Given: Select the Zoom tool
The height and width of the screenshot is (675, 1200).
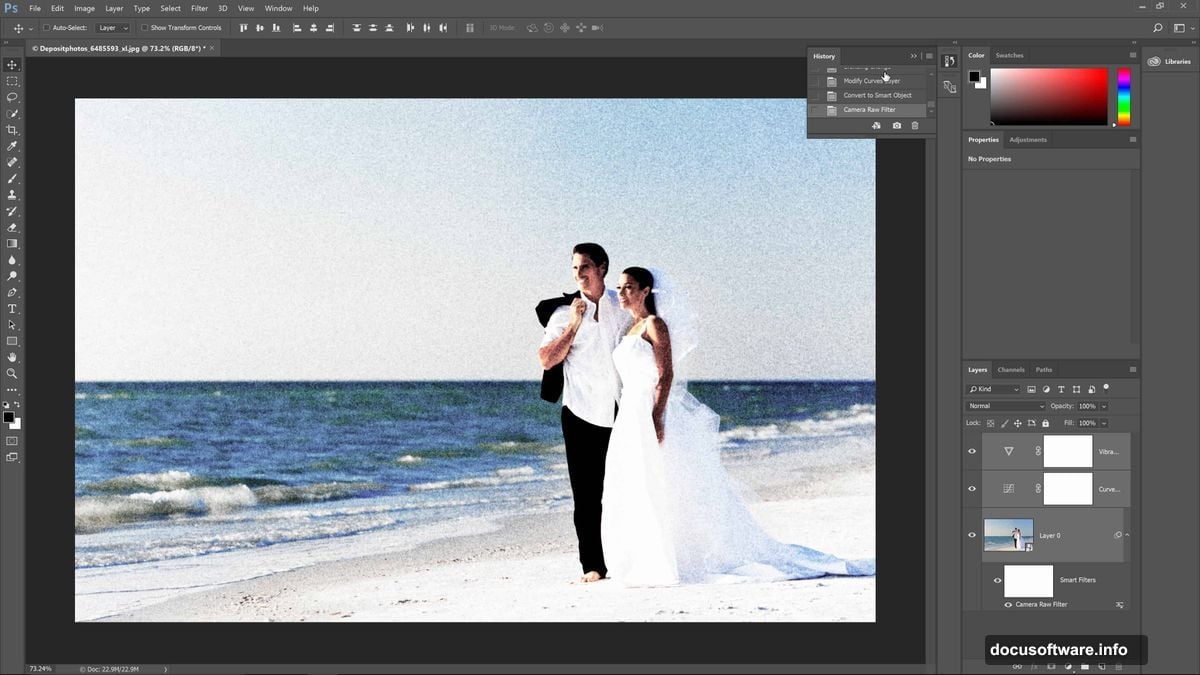Looking at the screenshot, I should (x=12, y=373).
